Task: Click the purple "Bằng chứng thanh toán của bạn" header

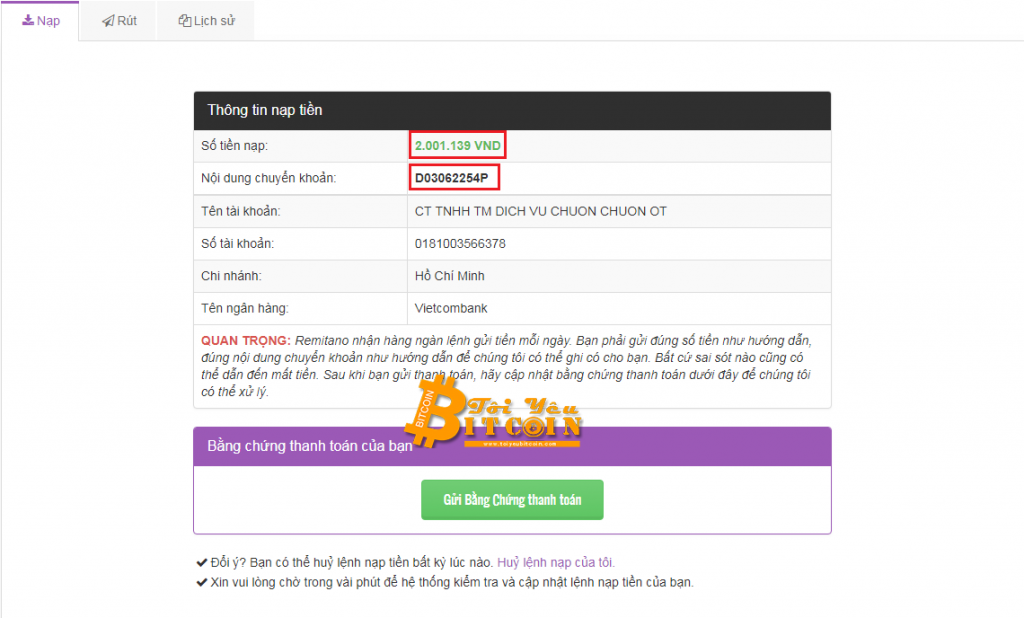Action: point(310,446)
